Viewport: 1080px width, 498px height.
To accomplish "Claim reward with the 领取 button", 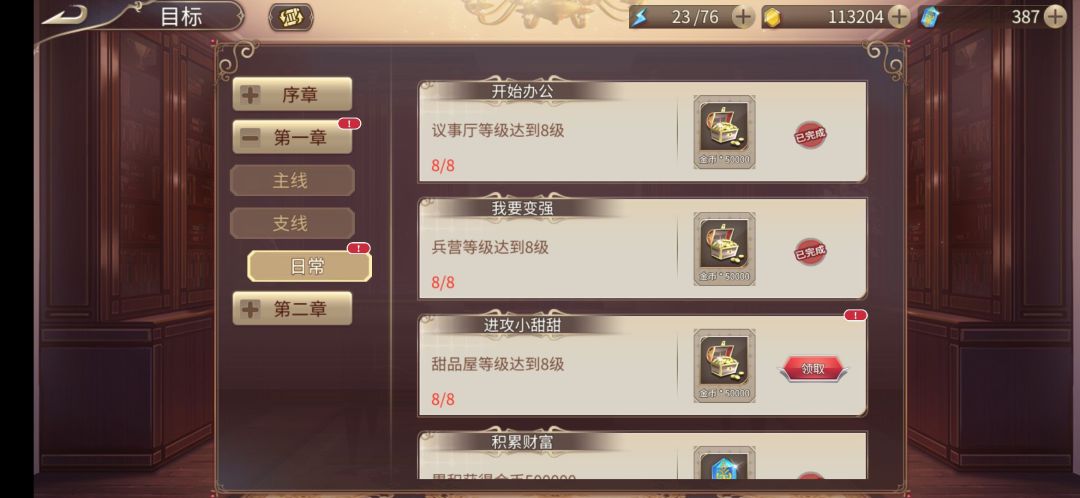I will (x=813, y=369).
